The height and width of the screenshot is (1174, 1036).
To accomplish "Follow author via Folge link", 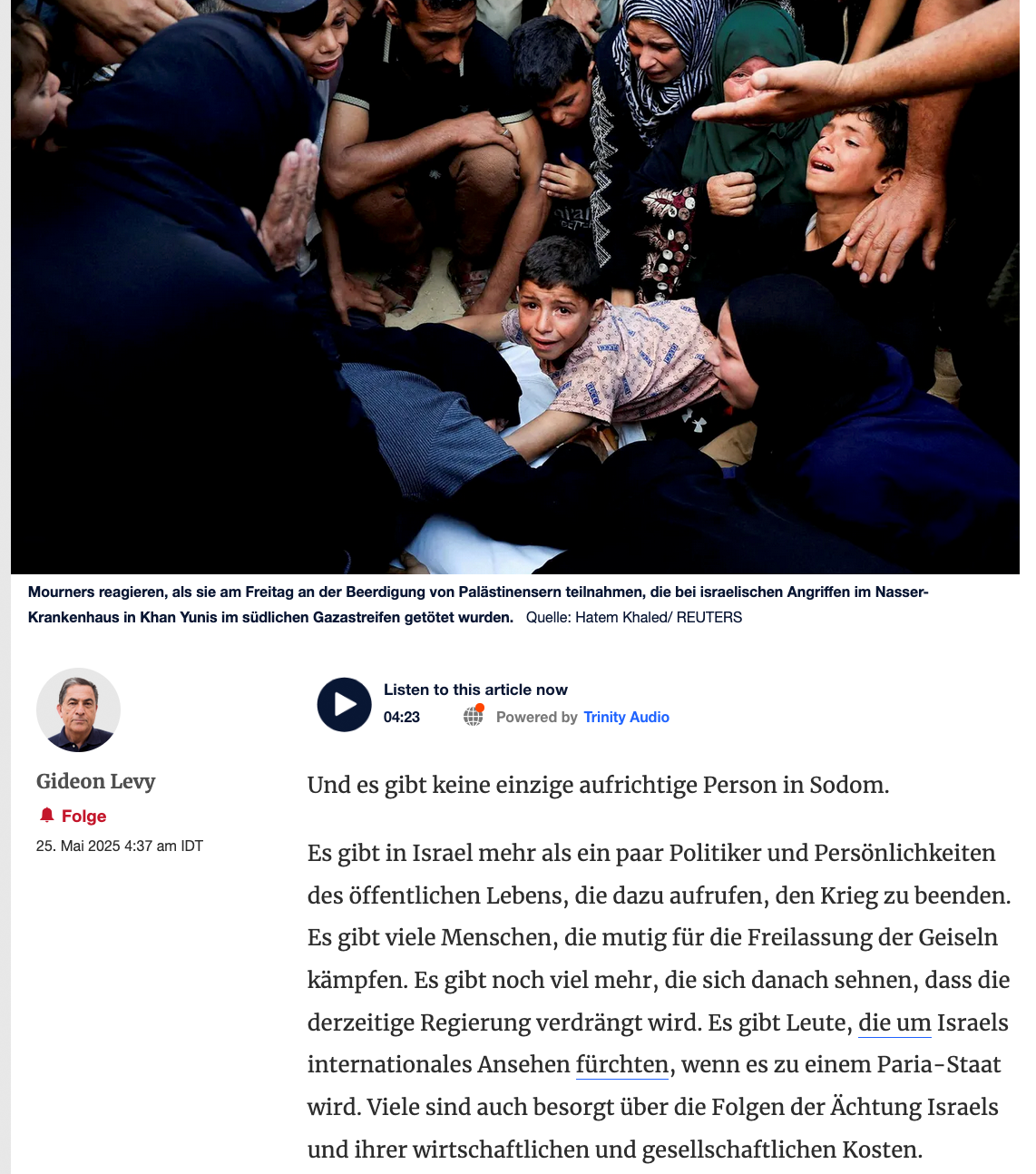I will pyautogui.click(x=83, y=816).
